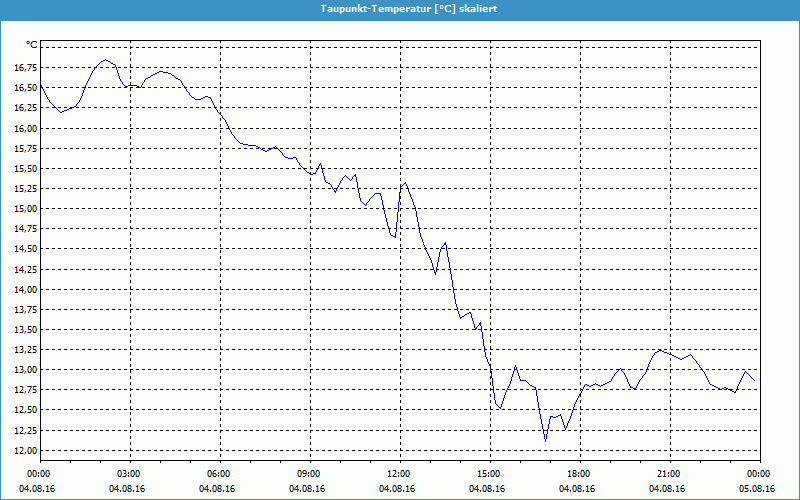
Task: Click the highest peak of the blue curve
Action: (x=105, y=60)
